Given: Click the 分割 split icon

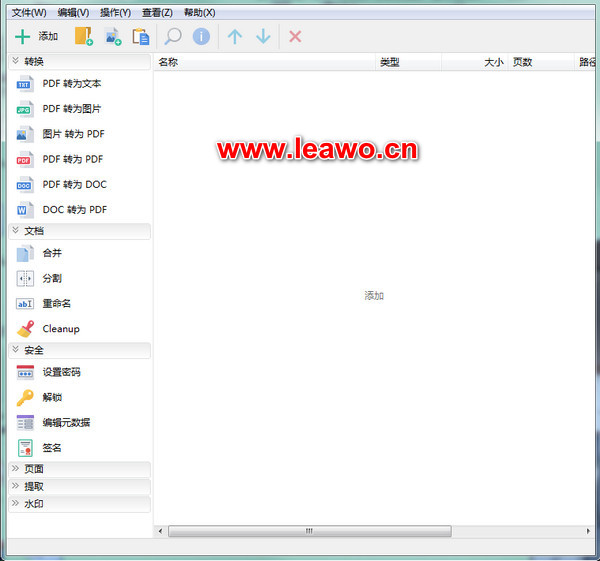Looking at the screenshot, I should pos(25,279).
